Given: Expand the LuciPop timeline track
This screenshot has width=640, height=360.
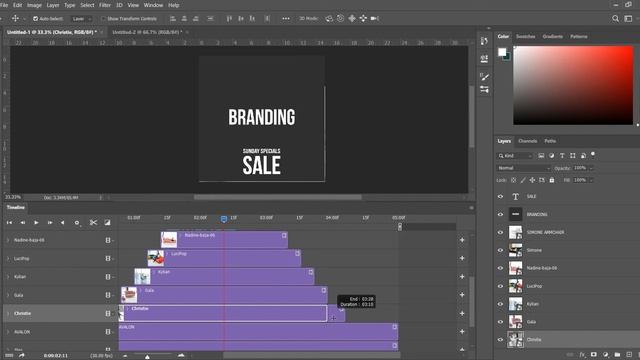Looking at the screenshot, I should 8,258.
